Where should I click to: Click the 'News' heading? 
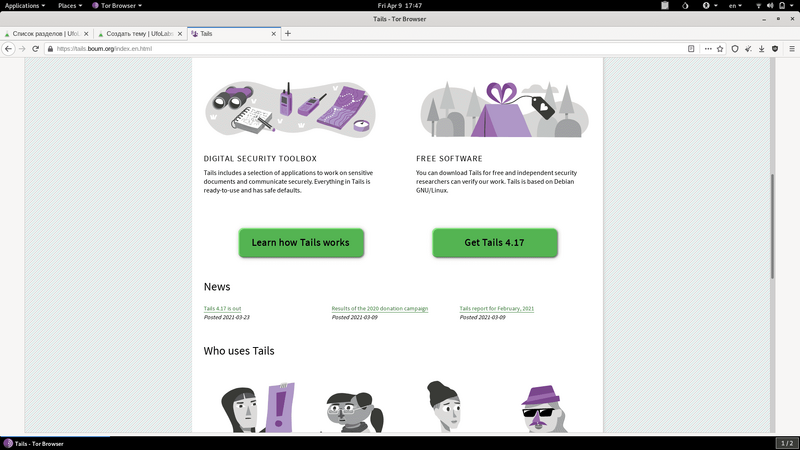click(217, 287)
